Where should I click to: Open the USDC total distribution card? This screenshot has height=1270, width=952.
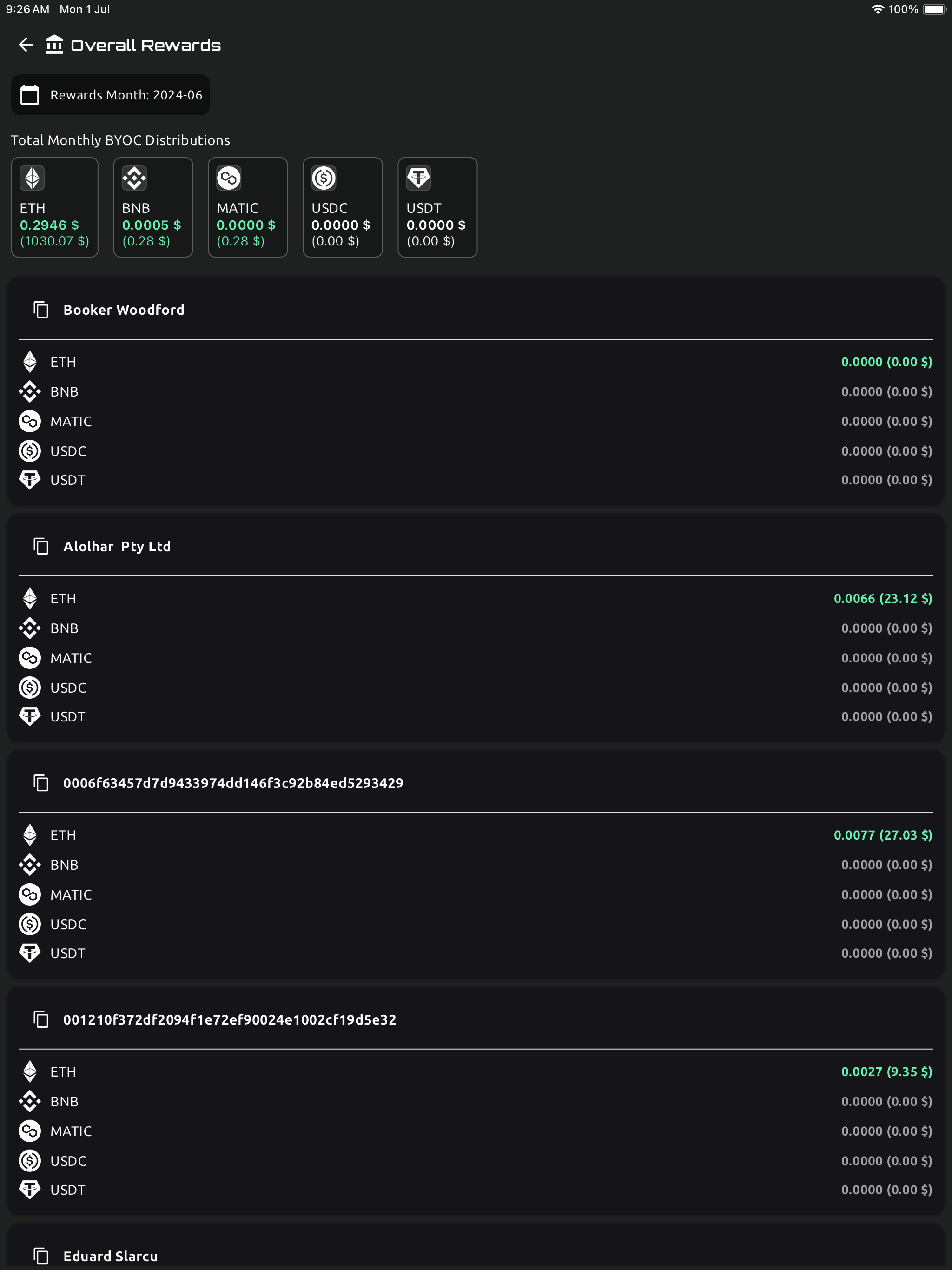point(342,207)
